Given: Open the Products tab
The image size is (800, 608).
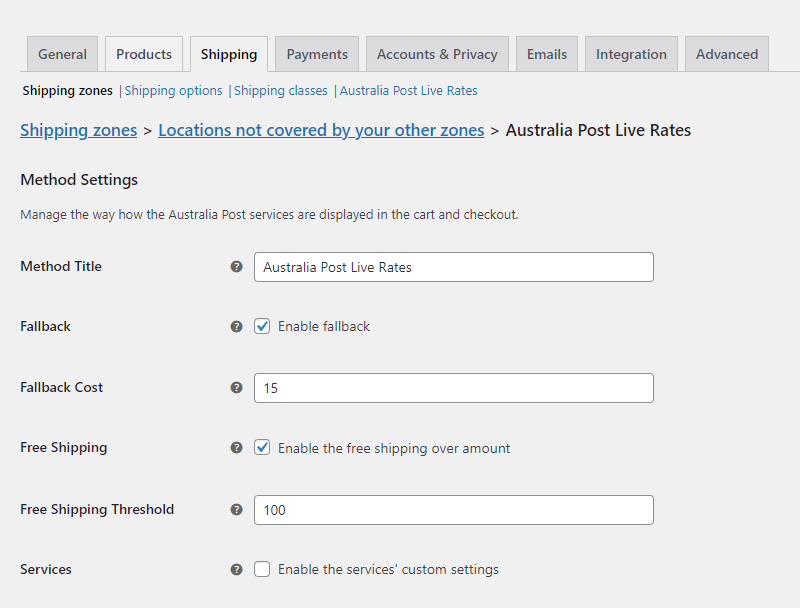Looking at the screenshot, I should pos(144,54).
